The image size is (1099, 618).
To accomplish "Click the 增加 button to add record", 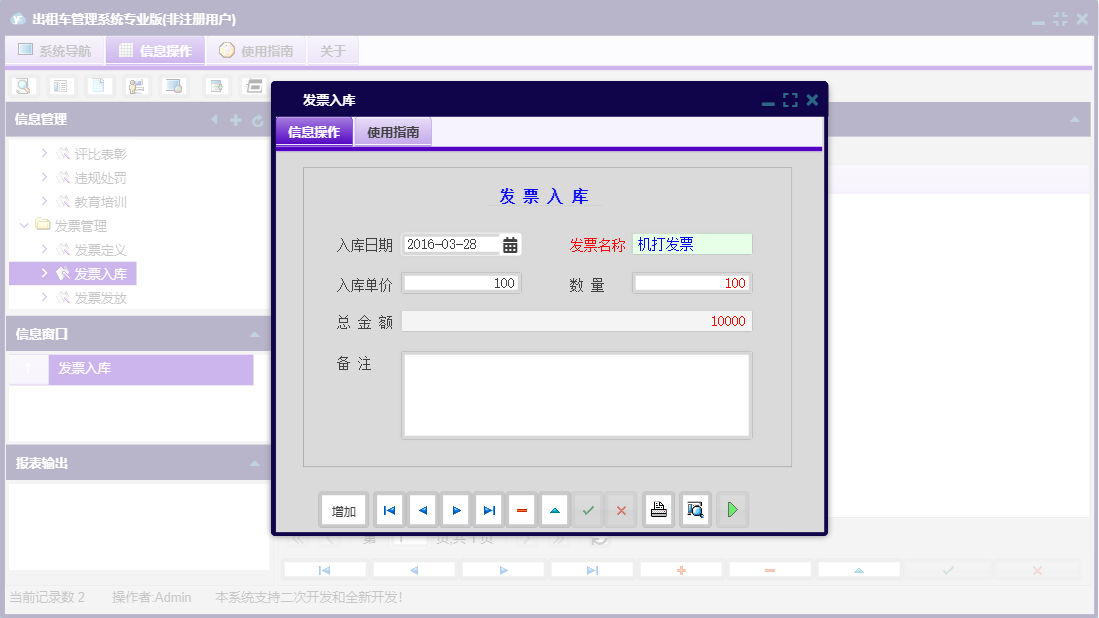I will (x=343, y=509).
